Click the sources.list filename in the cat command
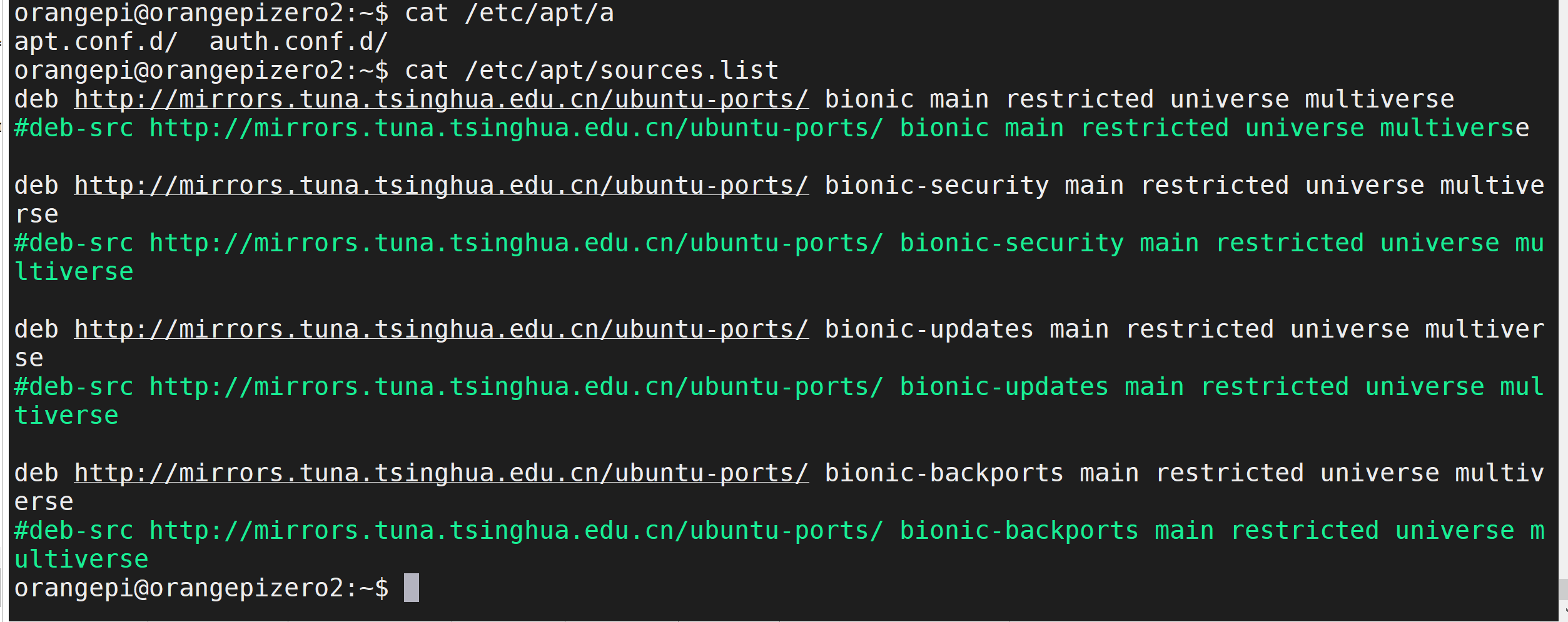The image size is (1568, 622). [x=689, y=71]
